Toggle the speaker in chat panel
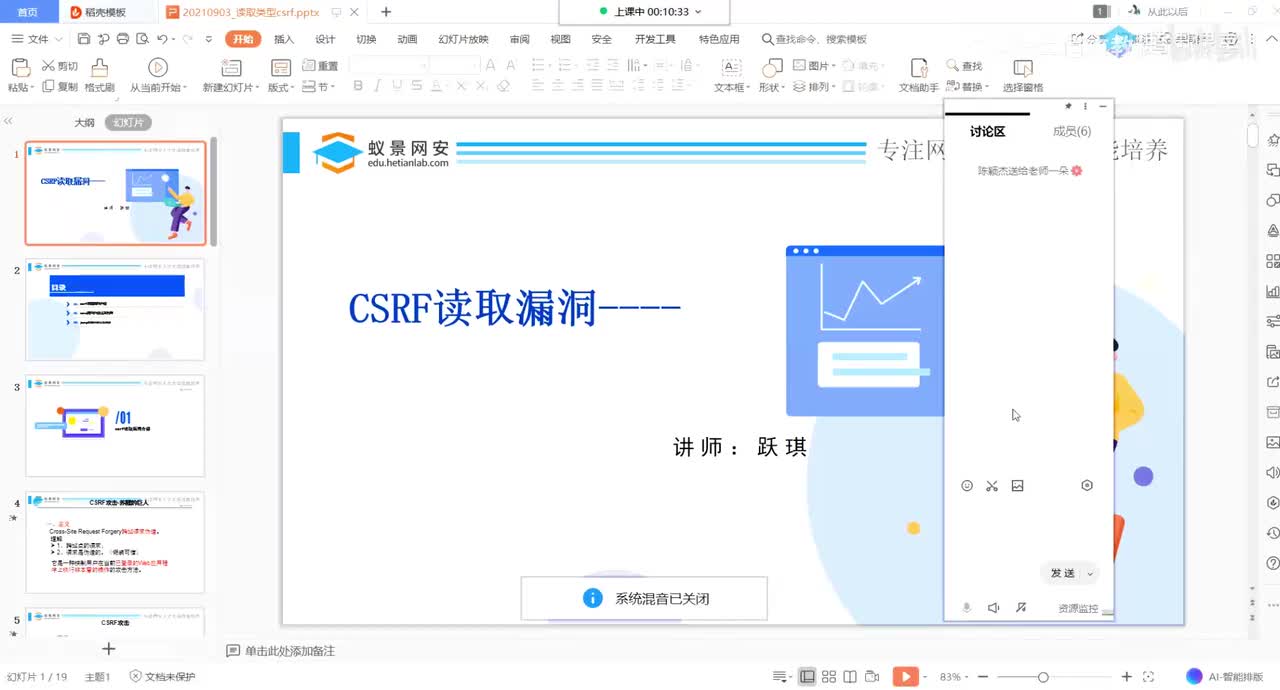 tap(993, 607)
